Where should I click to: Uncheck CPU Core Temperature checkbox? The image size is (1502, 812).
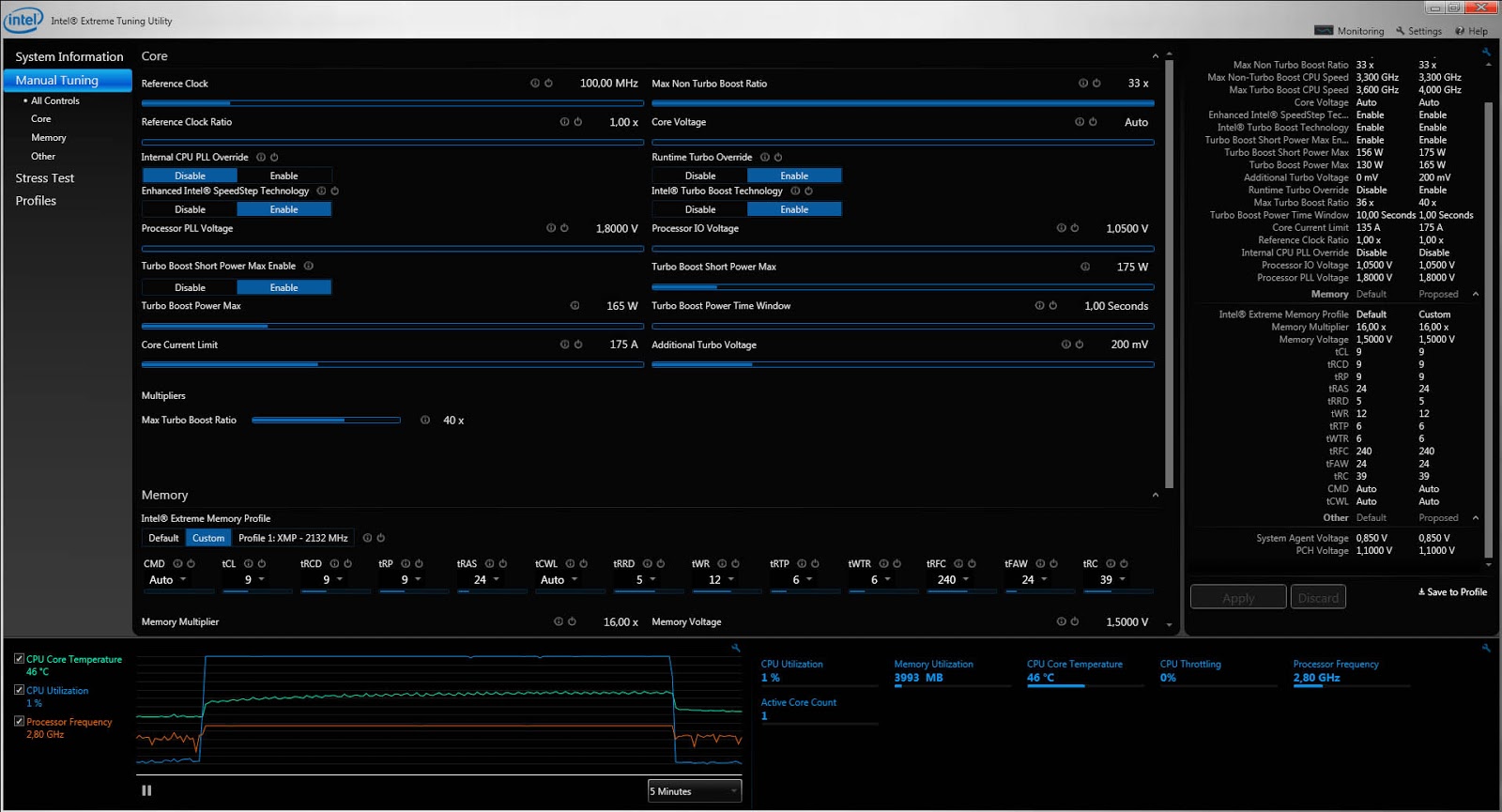coord(19,659)
